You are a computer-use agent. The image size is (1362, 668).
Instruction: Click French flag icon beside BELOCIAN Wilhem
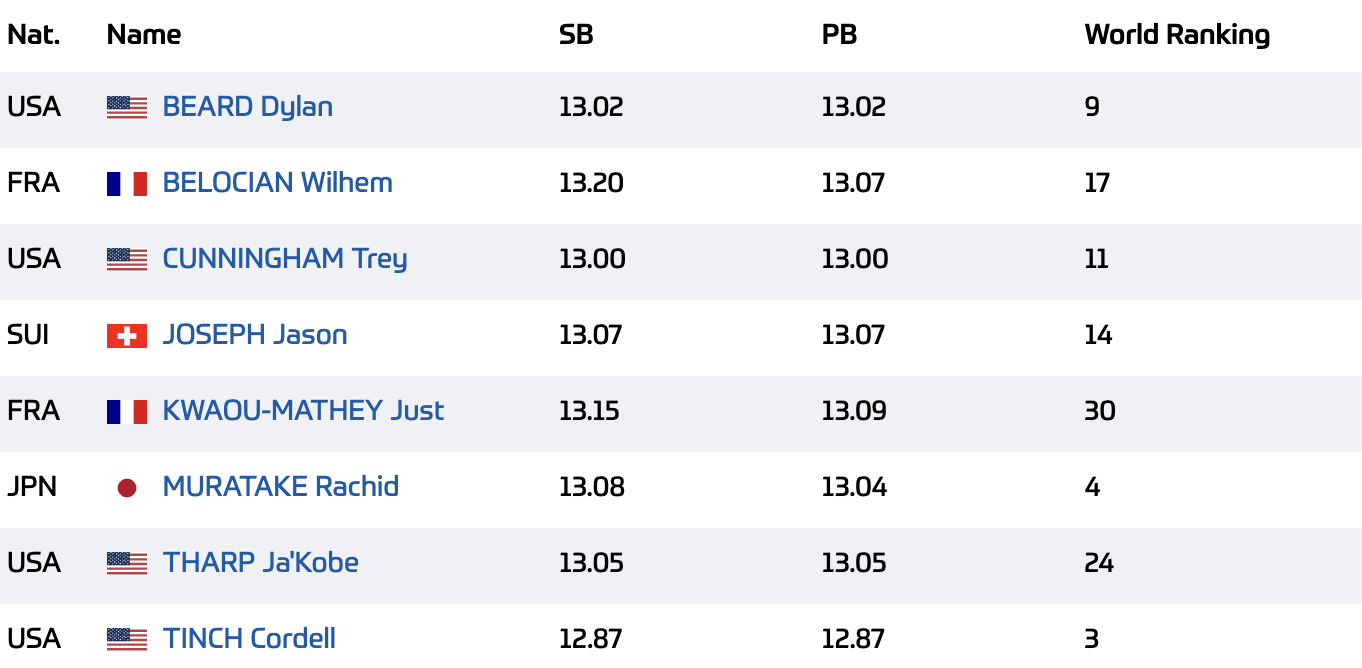tap(127, 184)
